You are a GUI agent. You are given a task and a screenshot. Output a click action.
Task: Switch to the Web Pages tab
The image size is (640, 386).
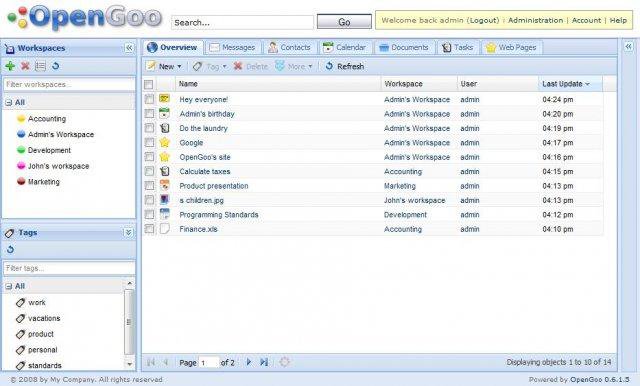pyautogui.click(x=511, y=47)
